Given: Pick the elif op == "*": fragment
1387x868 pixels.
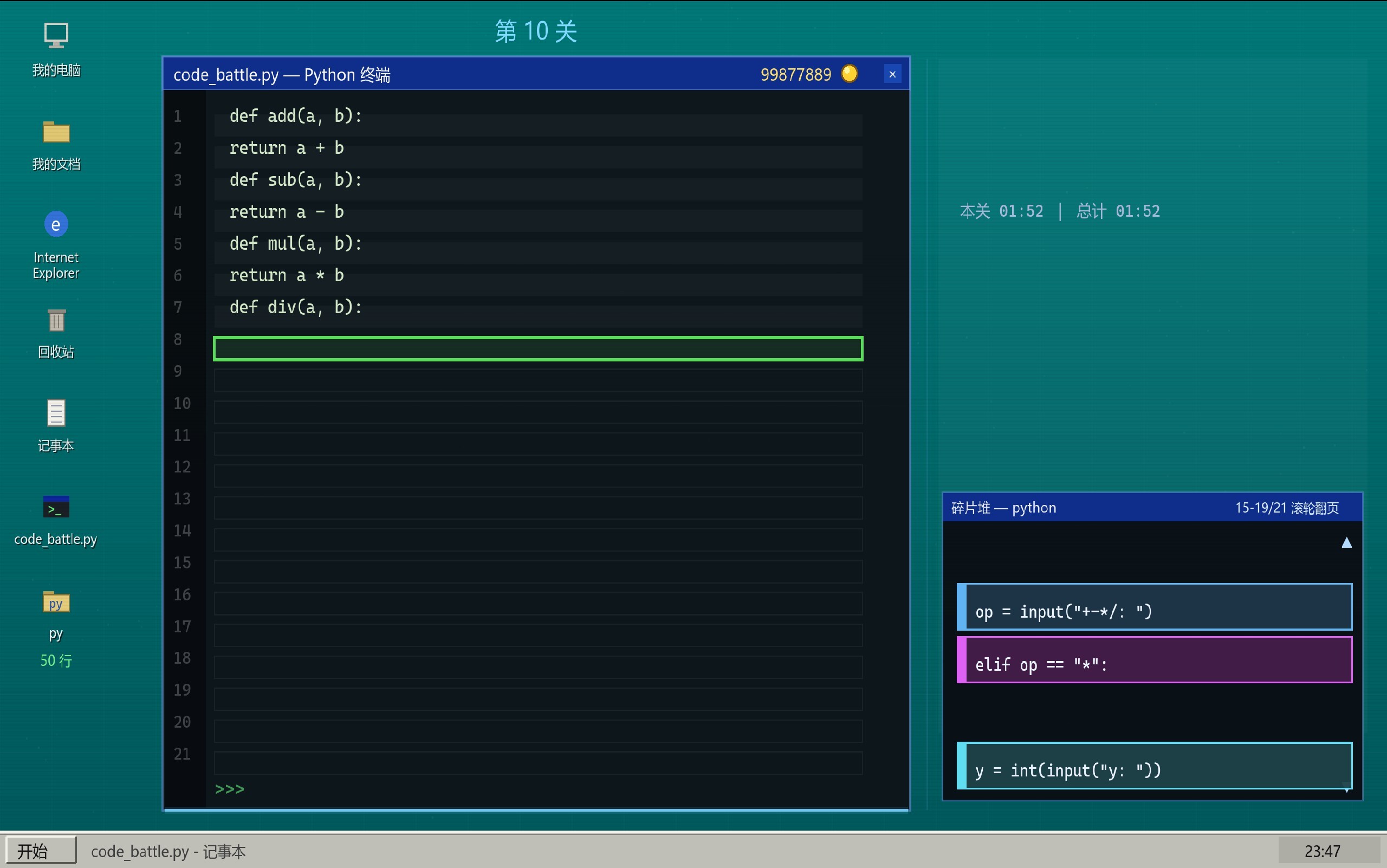Looking at the screenshot, I should (x=1154, y=659).
